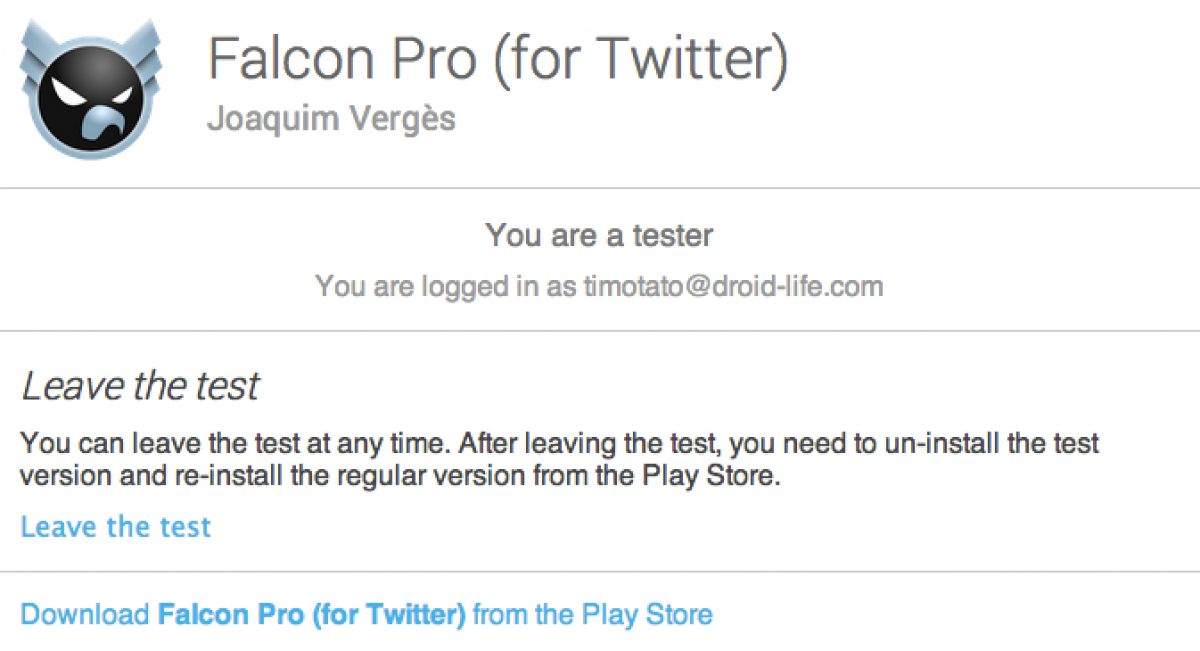Click developer name Joaquim Vergès

(331, 119)
